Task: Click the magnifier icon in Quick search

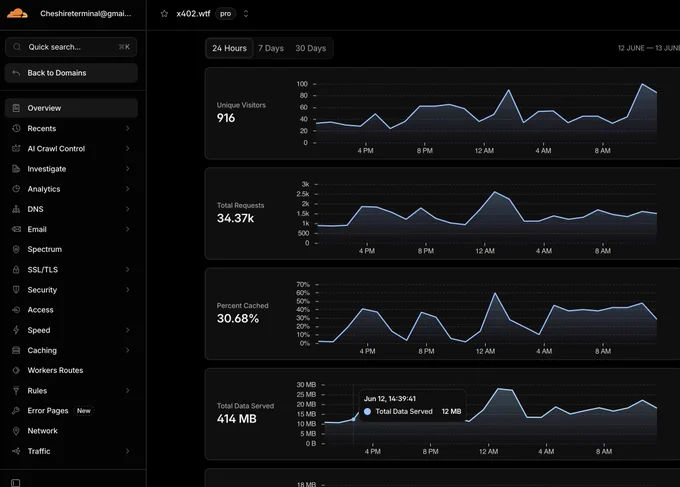Action: [17, 47]
